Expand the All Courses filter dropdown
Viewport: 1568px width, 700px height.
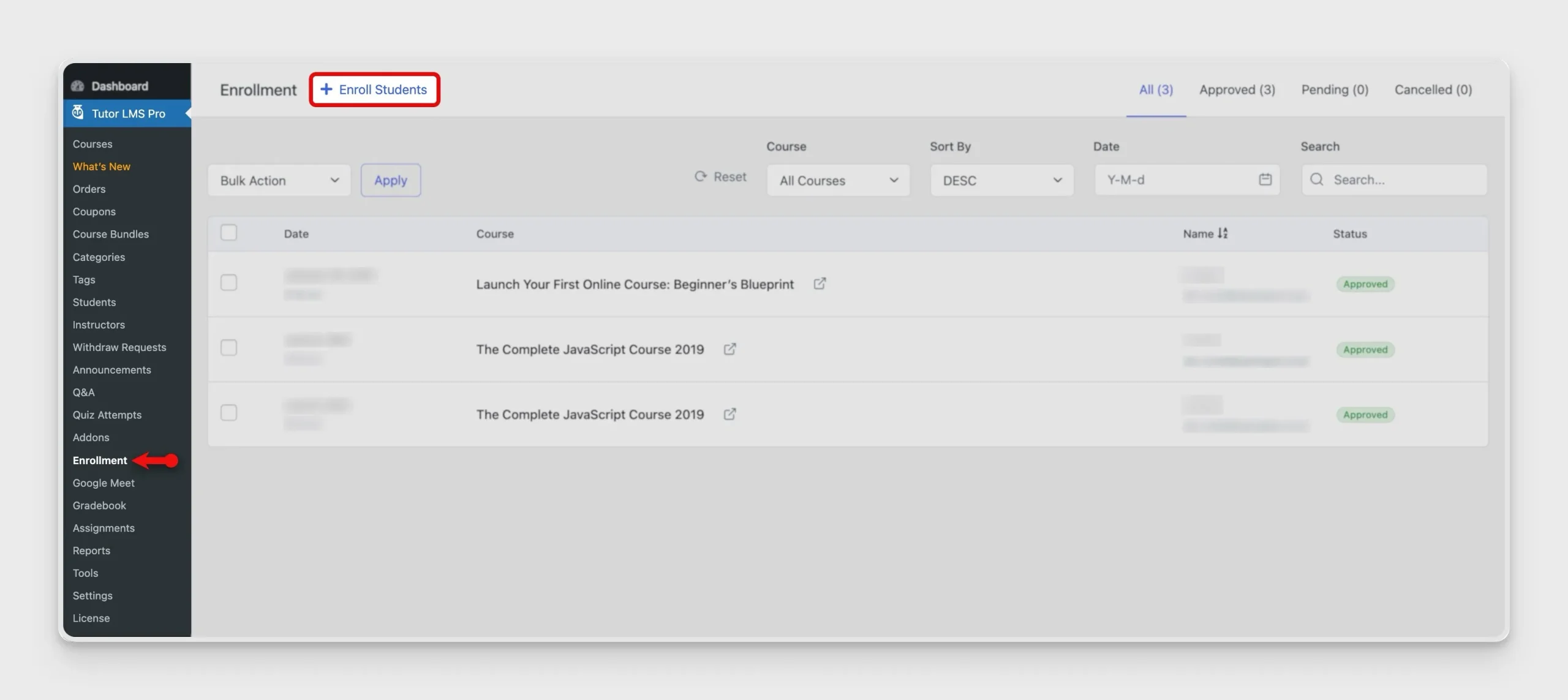838,180
